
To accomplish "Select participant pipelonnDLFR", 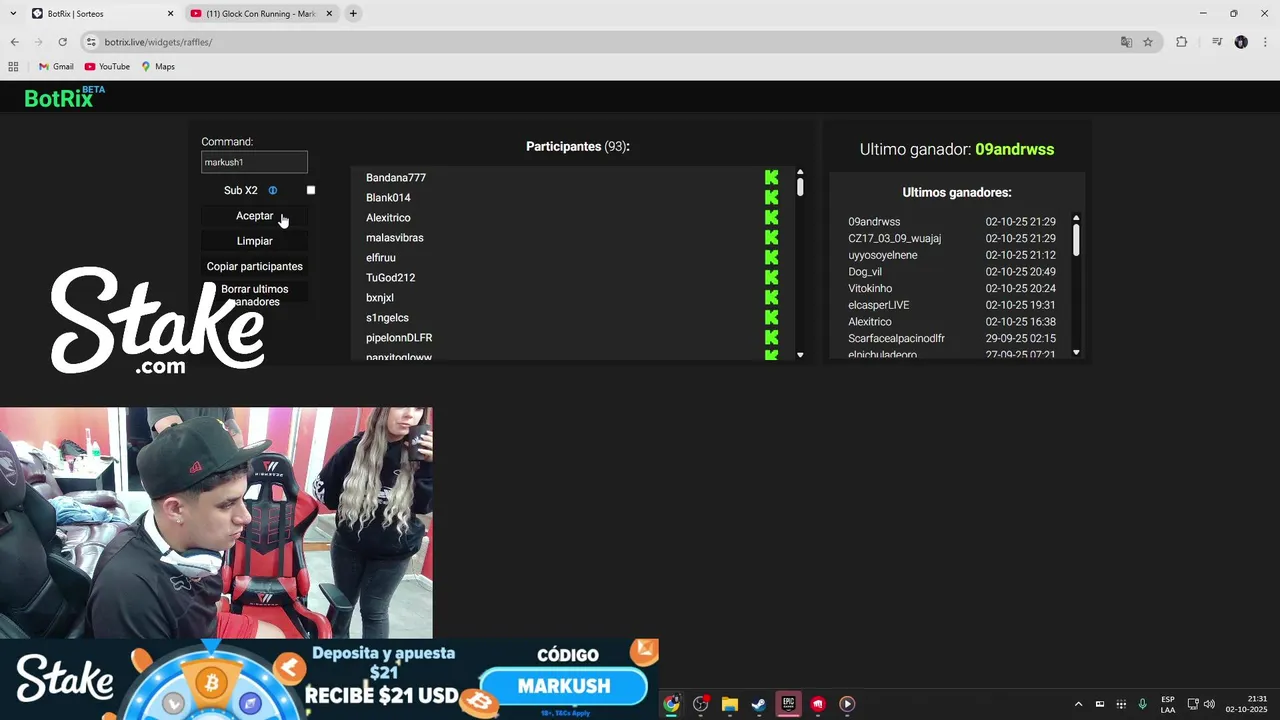I will [399, 338].
